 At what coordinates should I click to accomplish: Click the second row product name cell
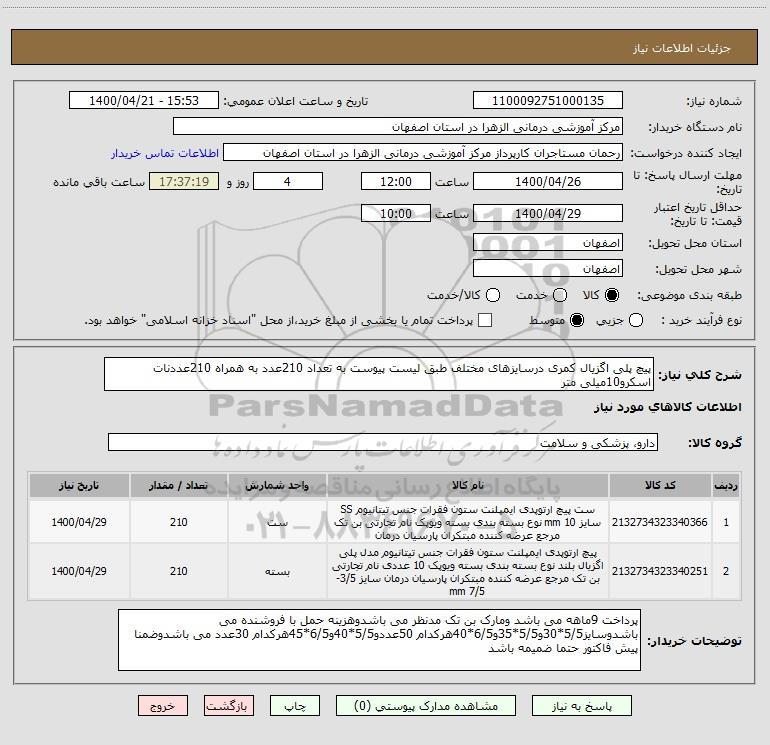click(468, 572)
